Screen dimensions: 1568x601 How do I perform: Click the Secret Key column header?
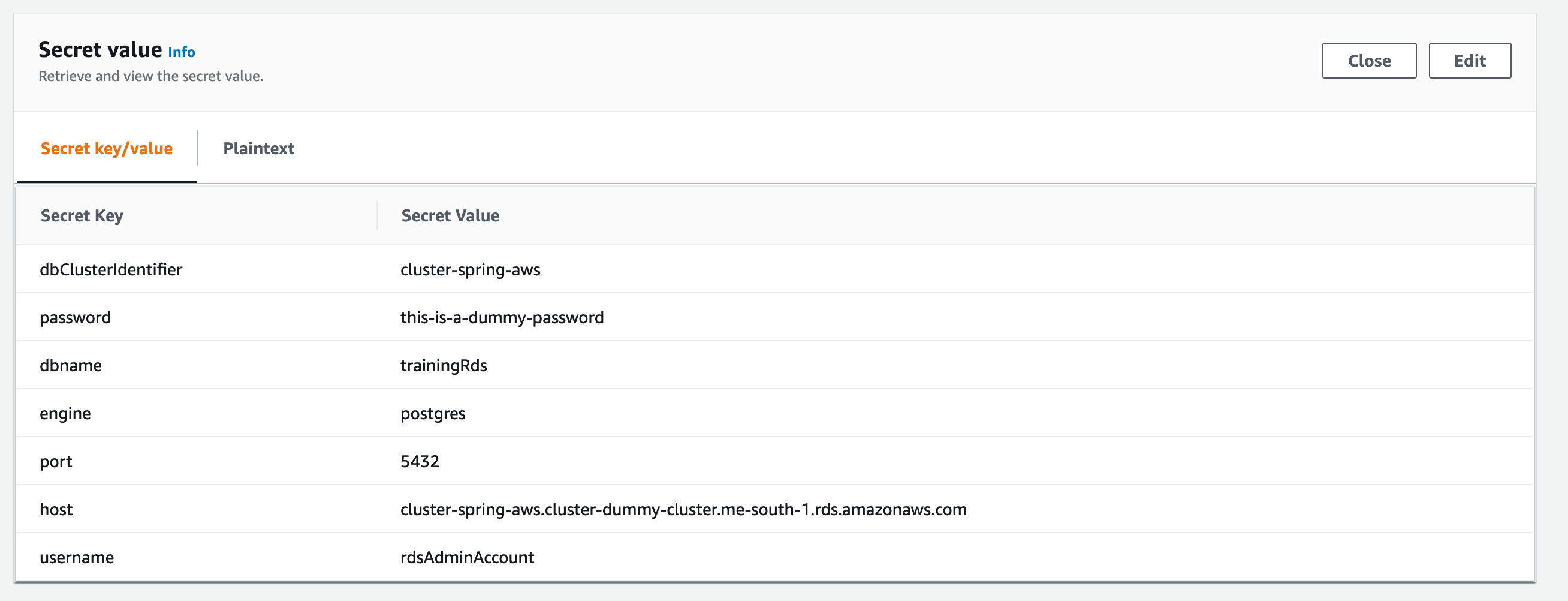82,215
